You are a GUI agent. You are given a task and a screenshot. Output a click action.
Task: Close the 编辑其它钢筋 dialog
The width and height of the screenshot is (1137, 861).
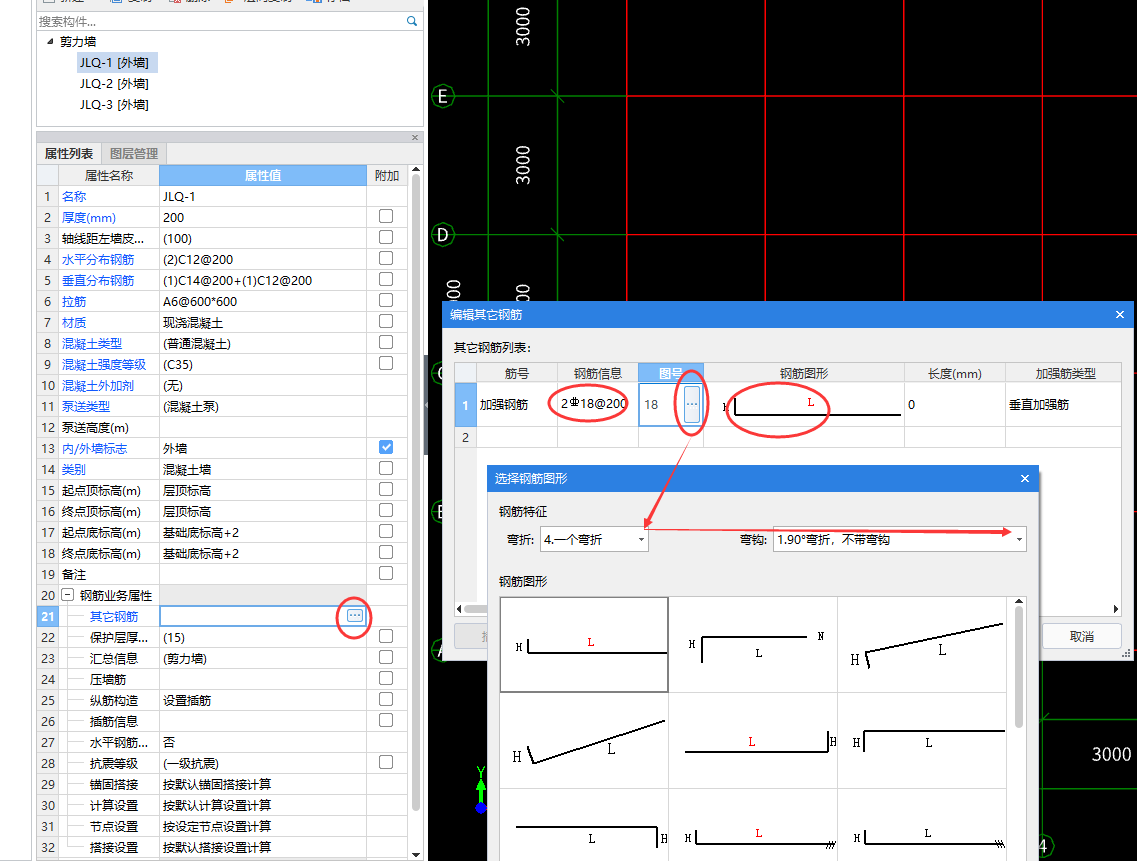pyautogui.click(x=1120, y=315)
